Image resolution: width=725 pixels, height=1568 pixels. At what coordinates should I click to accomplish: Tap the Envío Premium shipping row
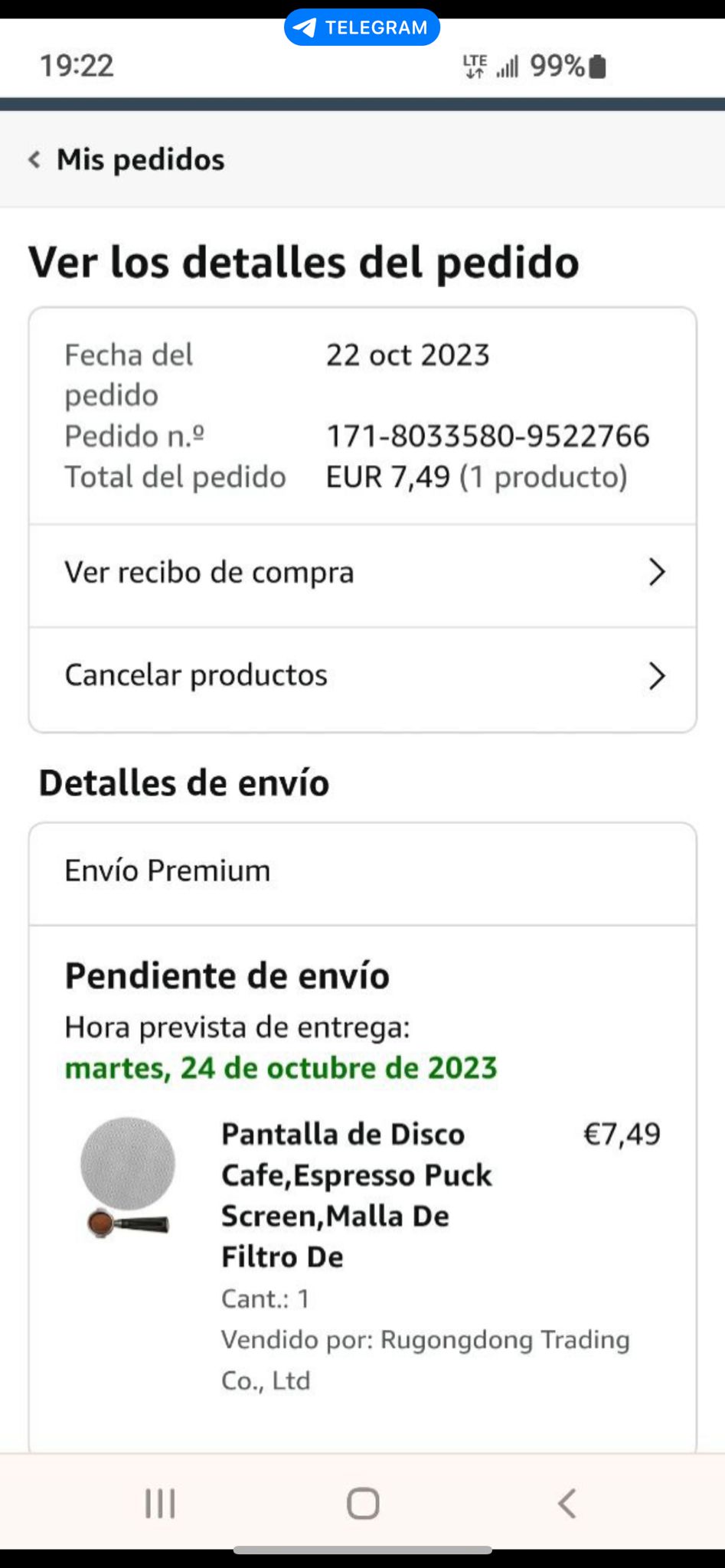[363, 874]
